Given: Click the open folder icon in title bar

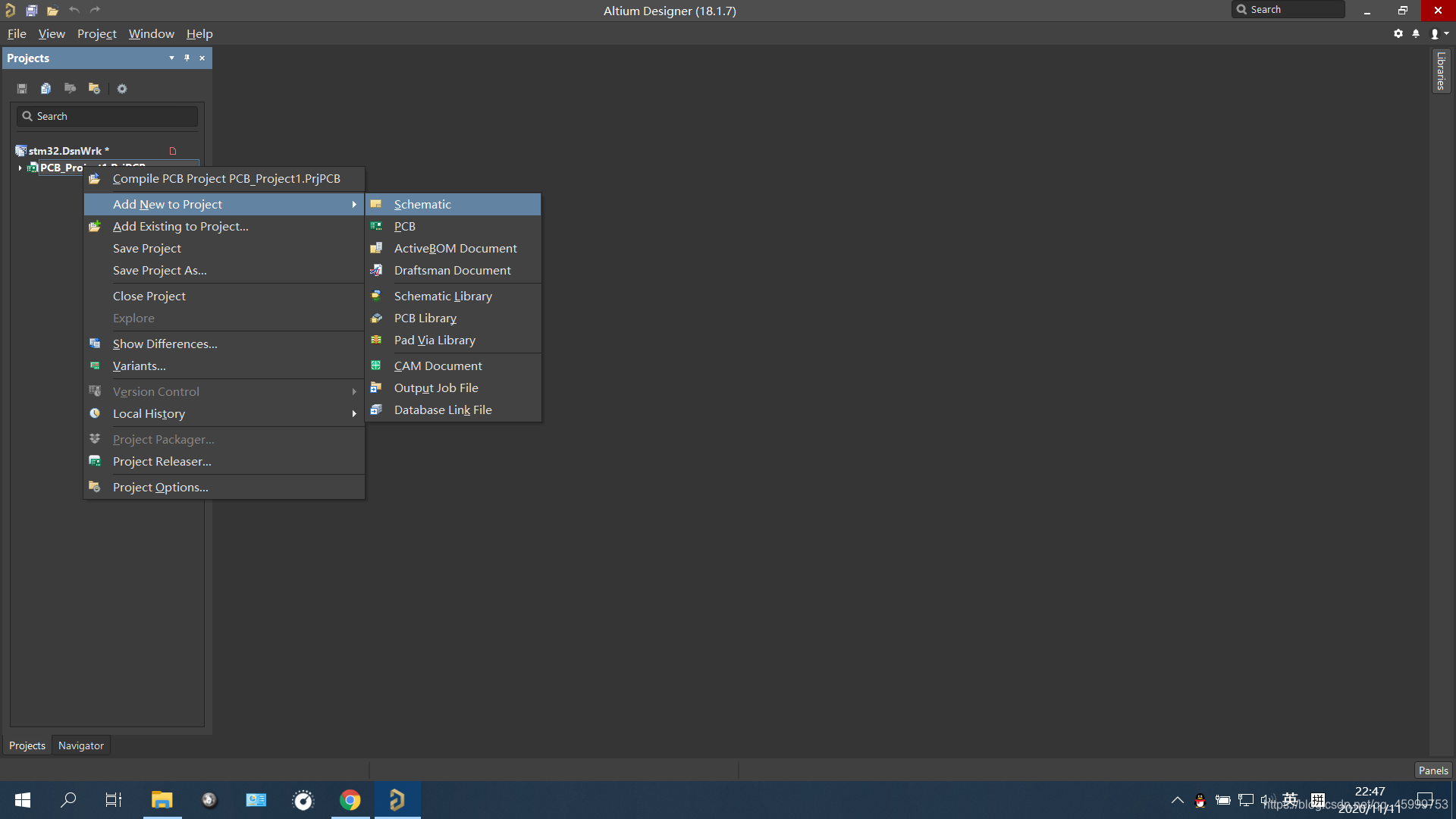Looking at the screenshot, I should tap(52, 11).
